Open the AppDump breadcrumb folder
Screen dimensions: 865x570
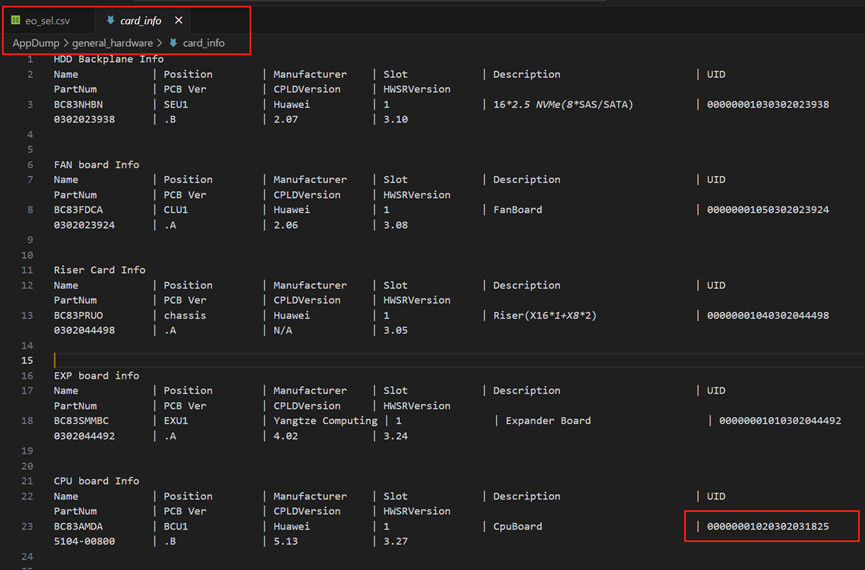pyautogui.click(x=34, y=43)
